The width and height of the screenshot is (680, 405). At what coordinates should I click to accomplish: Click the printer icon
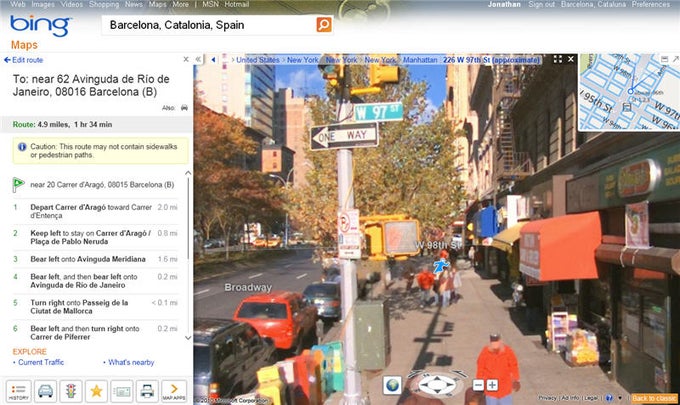pos(147,391)
